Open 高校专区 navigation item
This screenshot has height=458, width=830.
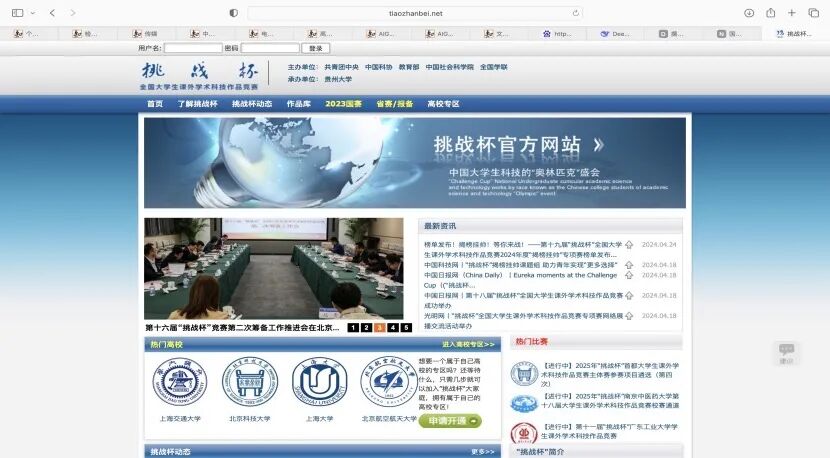(444, 104)
